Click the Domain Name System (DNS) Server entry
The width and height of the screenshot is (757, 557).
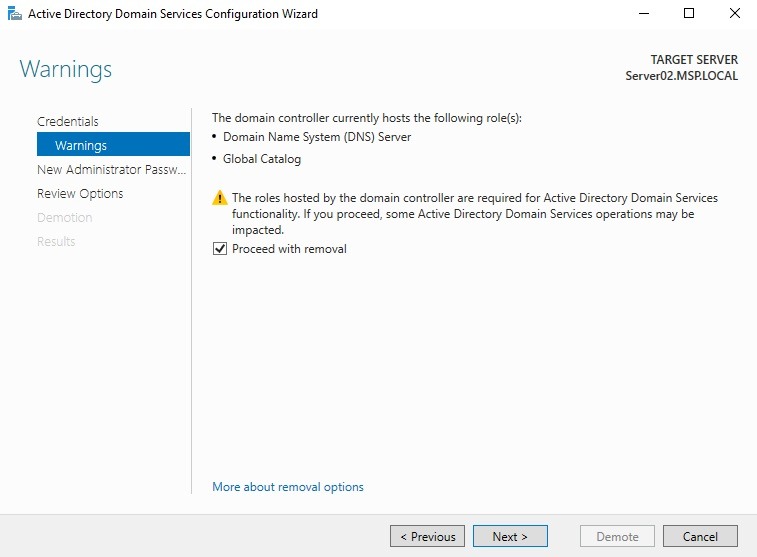316,137
